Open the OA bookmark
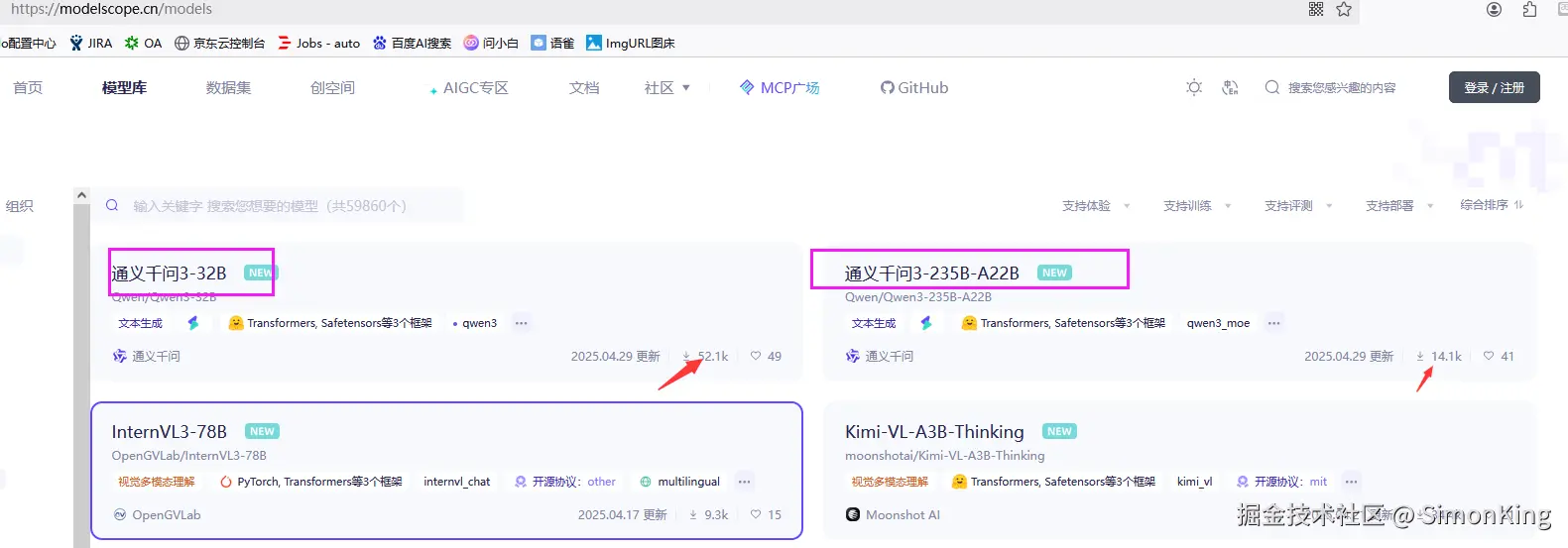Image resolution: width=1568 pixels, height=548 pixels. click(143, 43)
